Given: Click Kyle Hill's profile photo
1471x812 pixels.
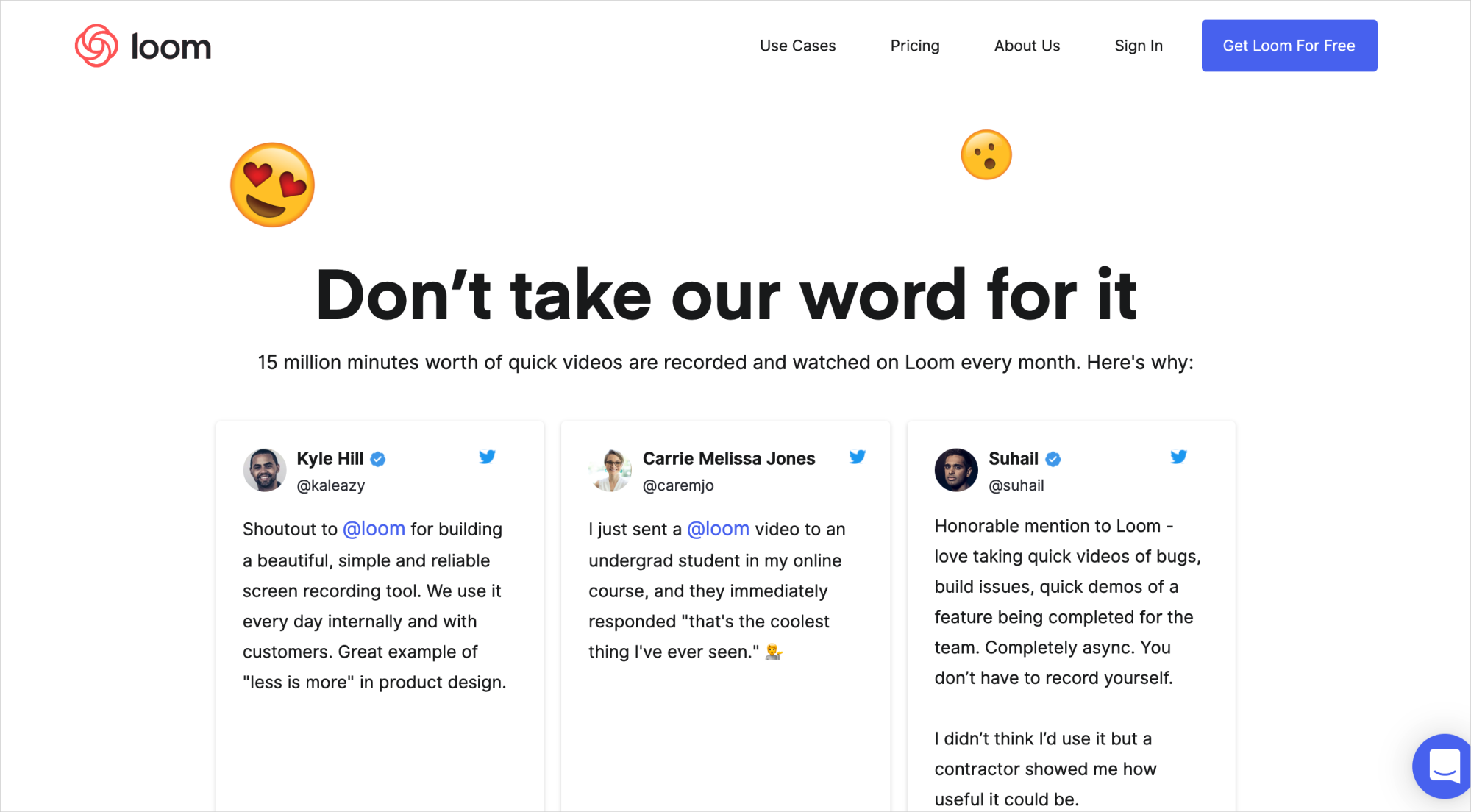Looking at the screenshot, I should point(265,470).
